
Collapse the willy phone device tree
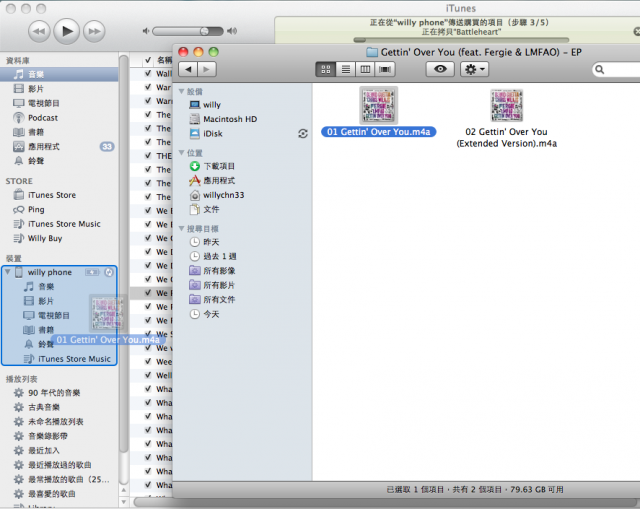point(7,272)
